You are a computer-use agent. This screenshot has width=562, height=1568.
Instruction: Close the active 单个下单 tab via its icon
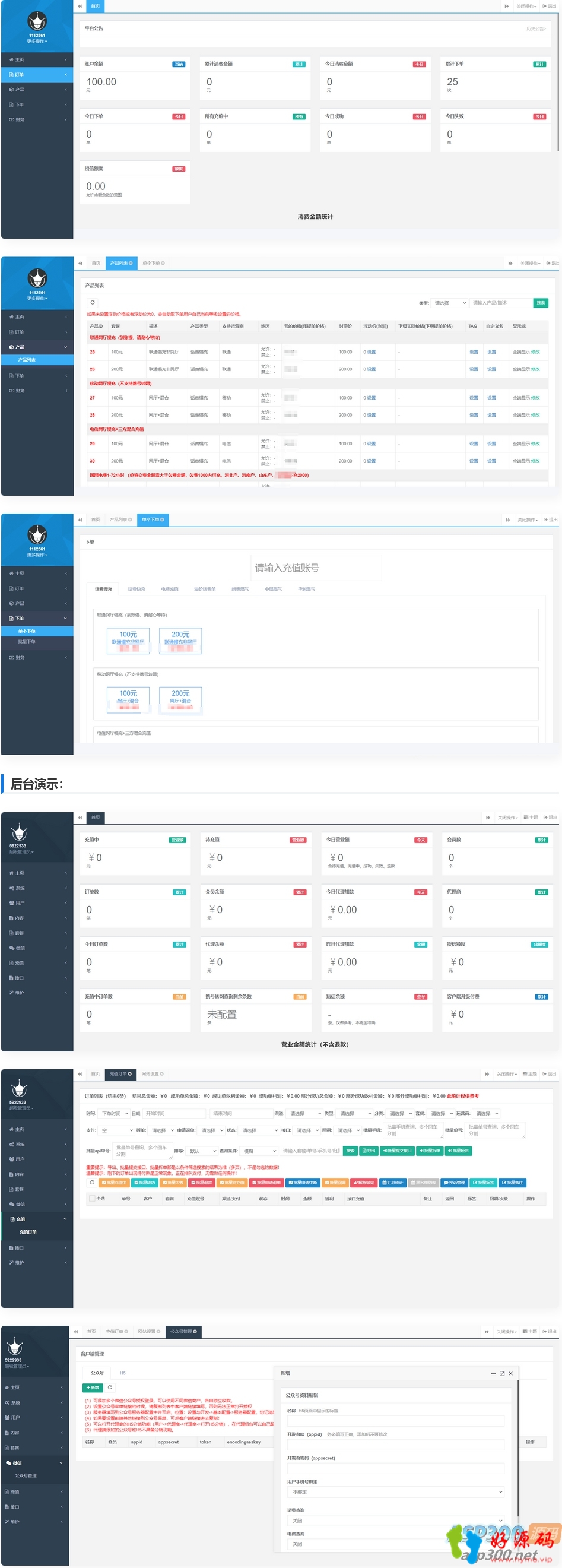[x=162, y=520]
